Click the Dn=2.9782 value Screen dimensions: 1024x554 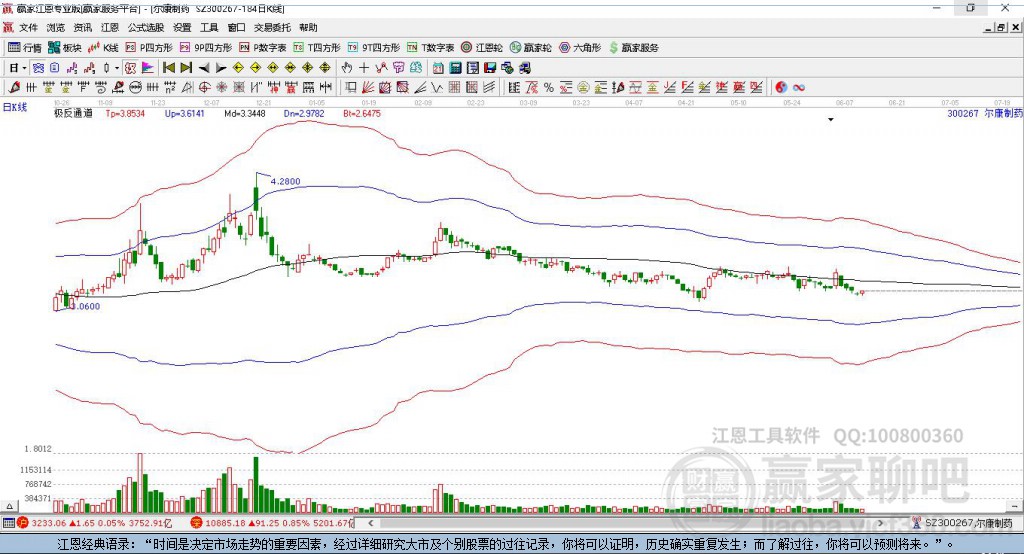[304, 113]
